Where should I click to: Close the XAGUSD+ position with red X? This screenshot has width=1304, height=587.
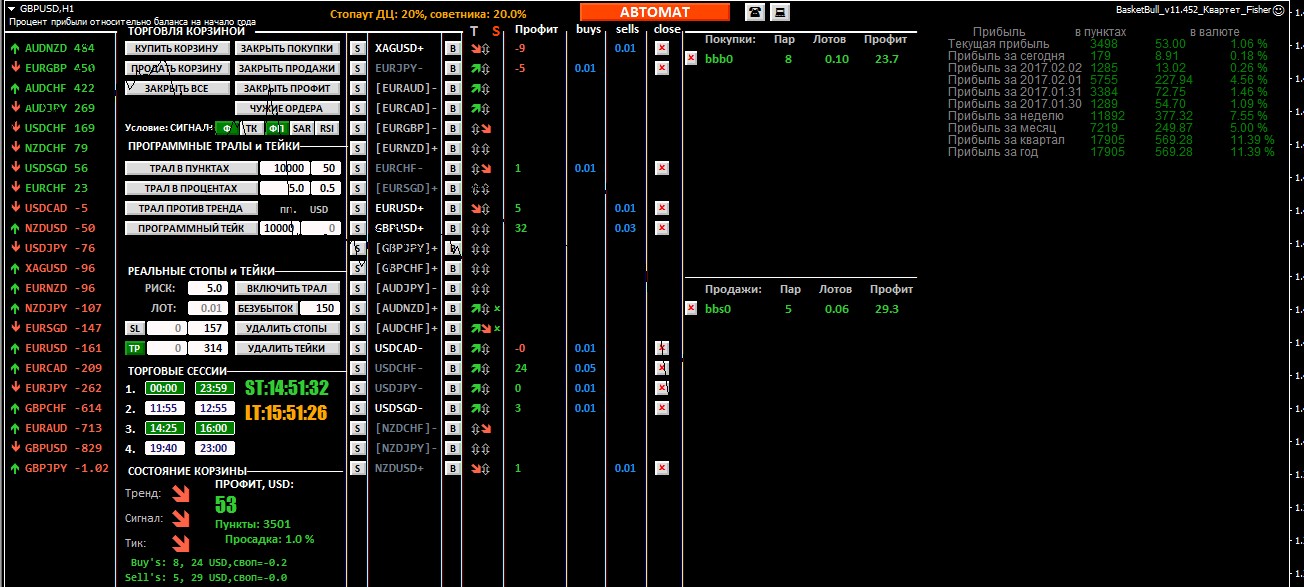(661, 48)
